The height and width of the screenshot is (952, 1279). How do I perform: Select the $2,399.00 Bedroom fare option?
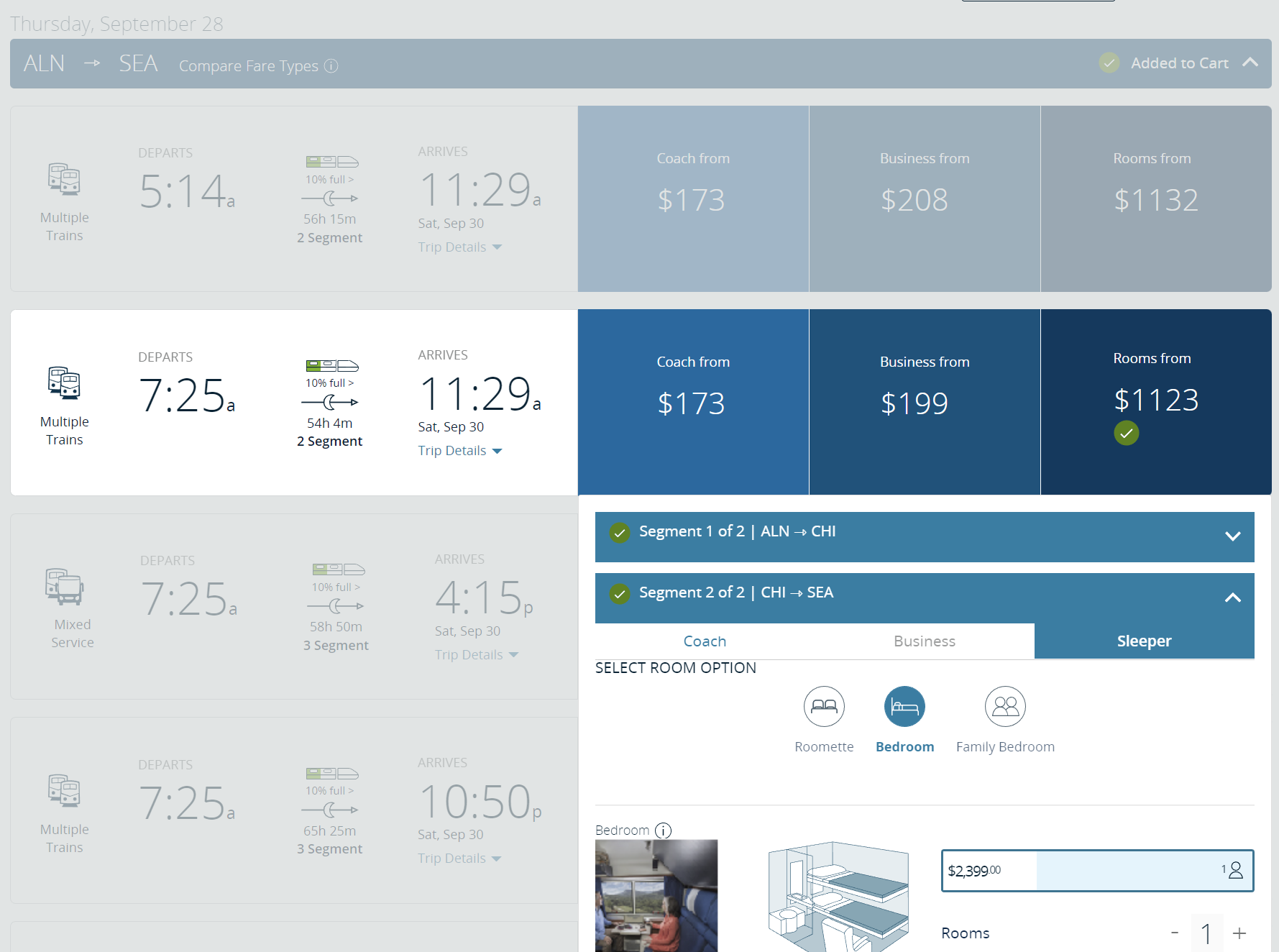[x=1096, y=871]
